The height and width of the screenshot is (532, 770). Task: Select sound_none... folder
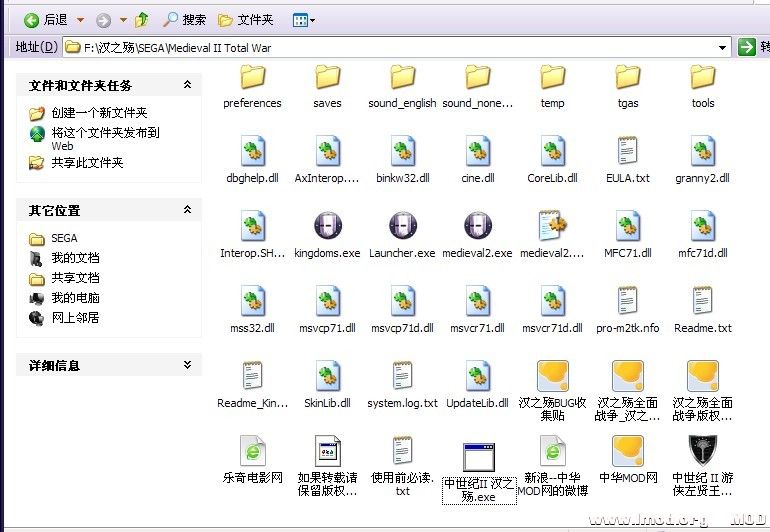coord(478,87)
